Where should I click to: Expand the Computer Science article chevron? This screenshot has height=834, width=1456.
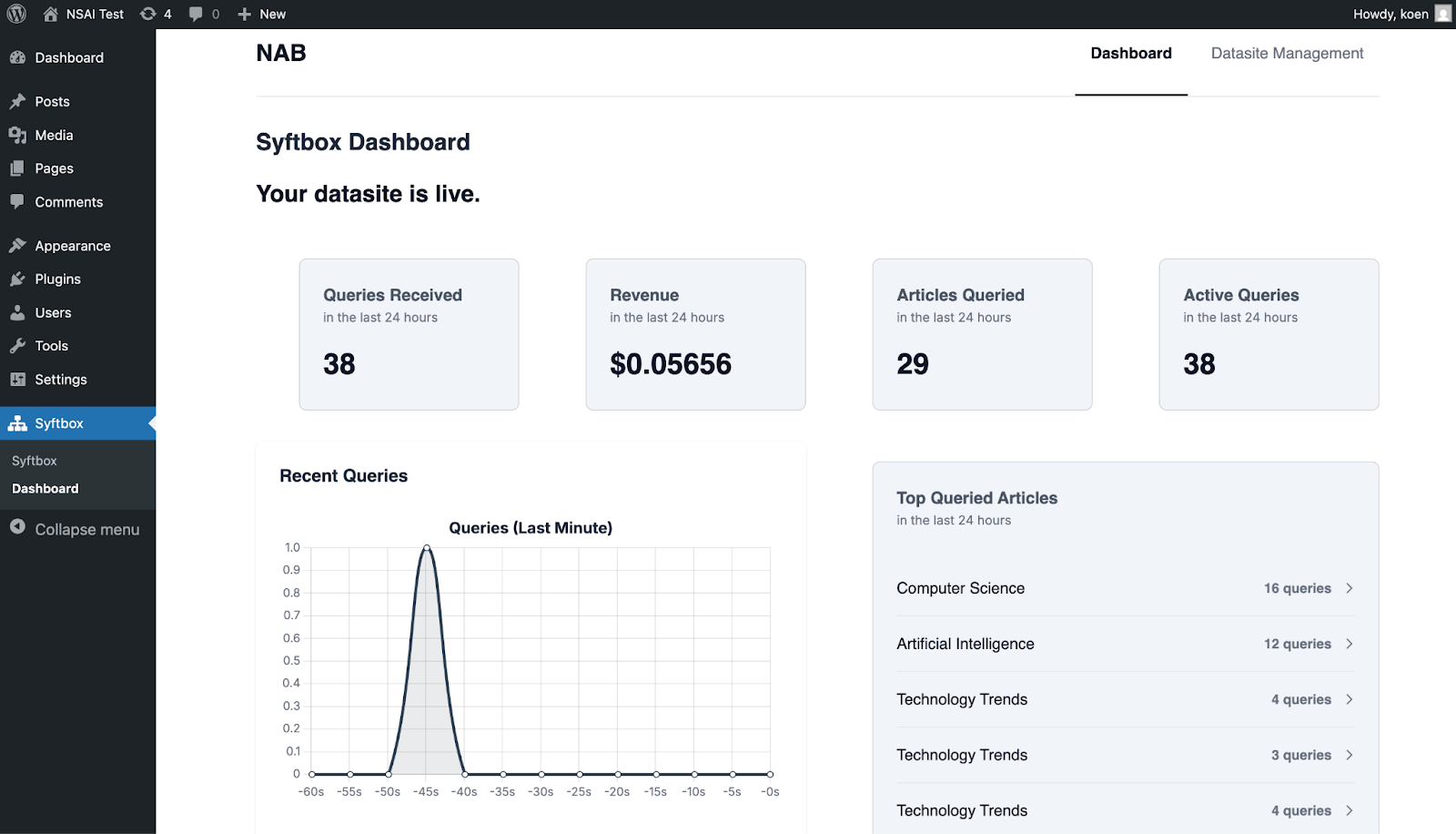[1350, 588]
